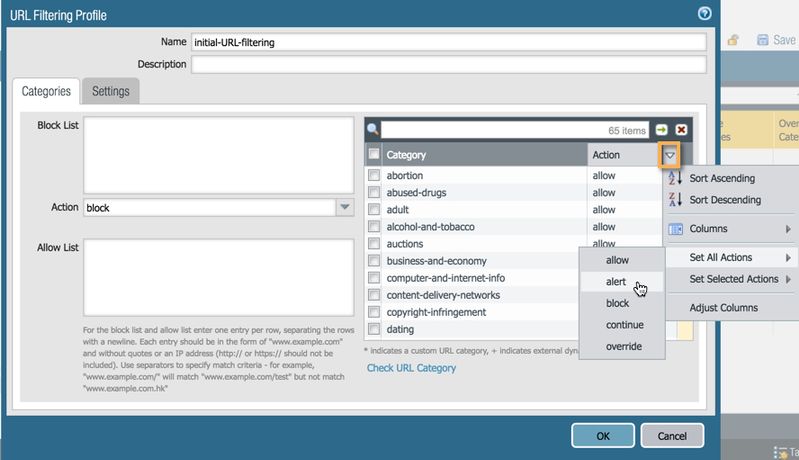The image size is (799, 460).
Task: Click the Save disk icon in background window
Action: tap(762, 40)
